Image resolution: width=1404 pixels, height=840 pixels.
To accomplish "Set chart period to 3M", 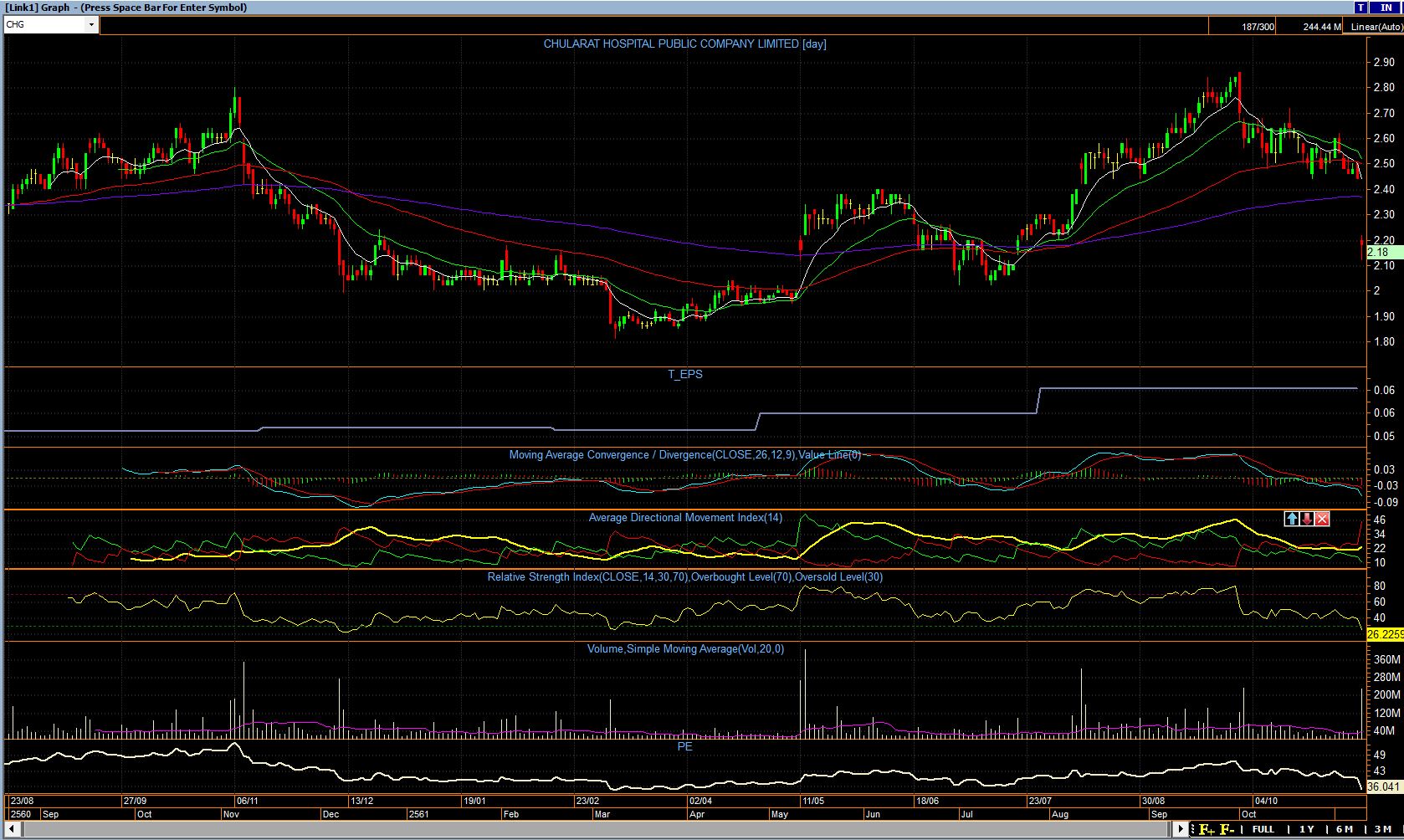I will tap(1382, 829).
